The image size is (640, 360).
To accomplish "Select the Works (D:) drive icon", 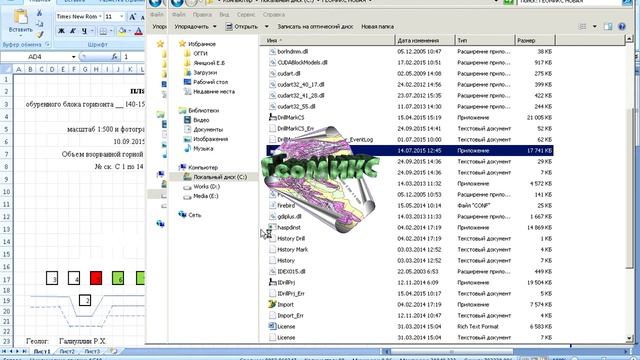I will [187, 187].
